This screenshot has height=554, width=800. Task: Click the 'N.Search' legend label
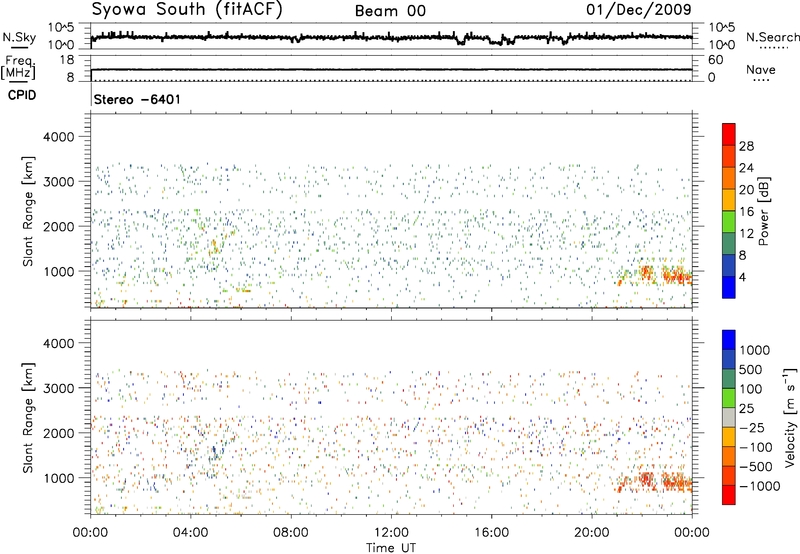pos(772,37)
